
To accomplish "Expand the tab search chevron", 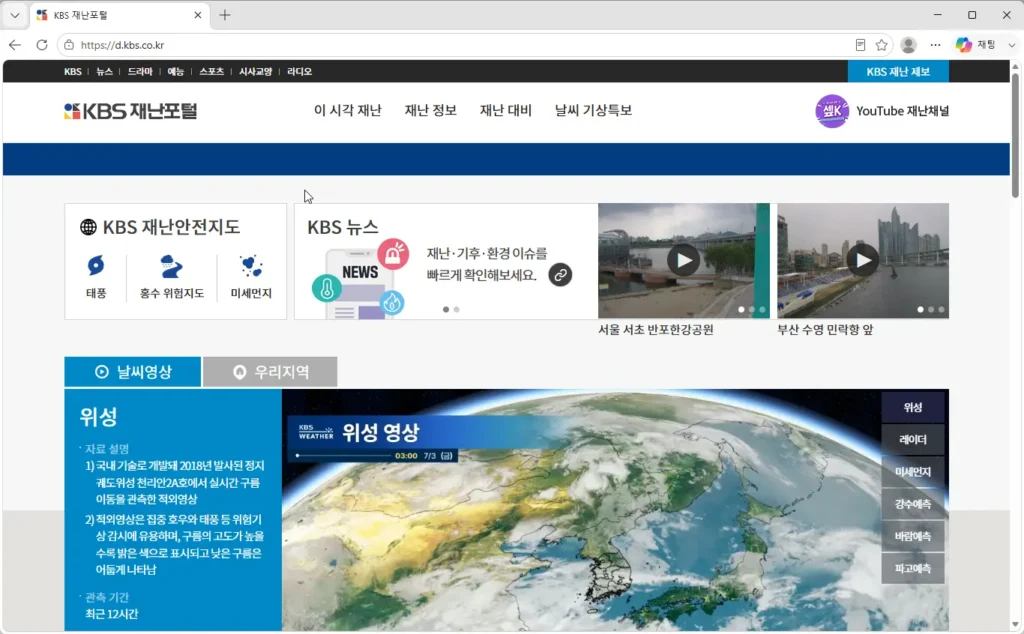I will 14,15.
